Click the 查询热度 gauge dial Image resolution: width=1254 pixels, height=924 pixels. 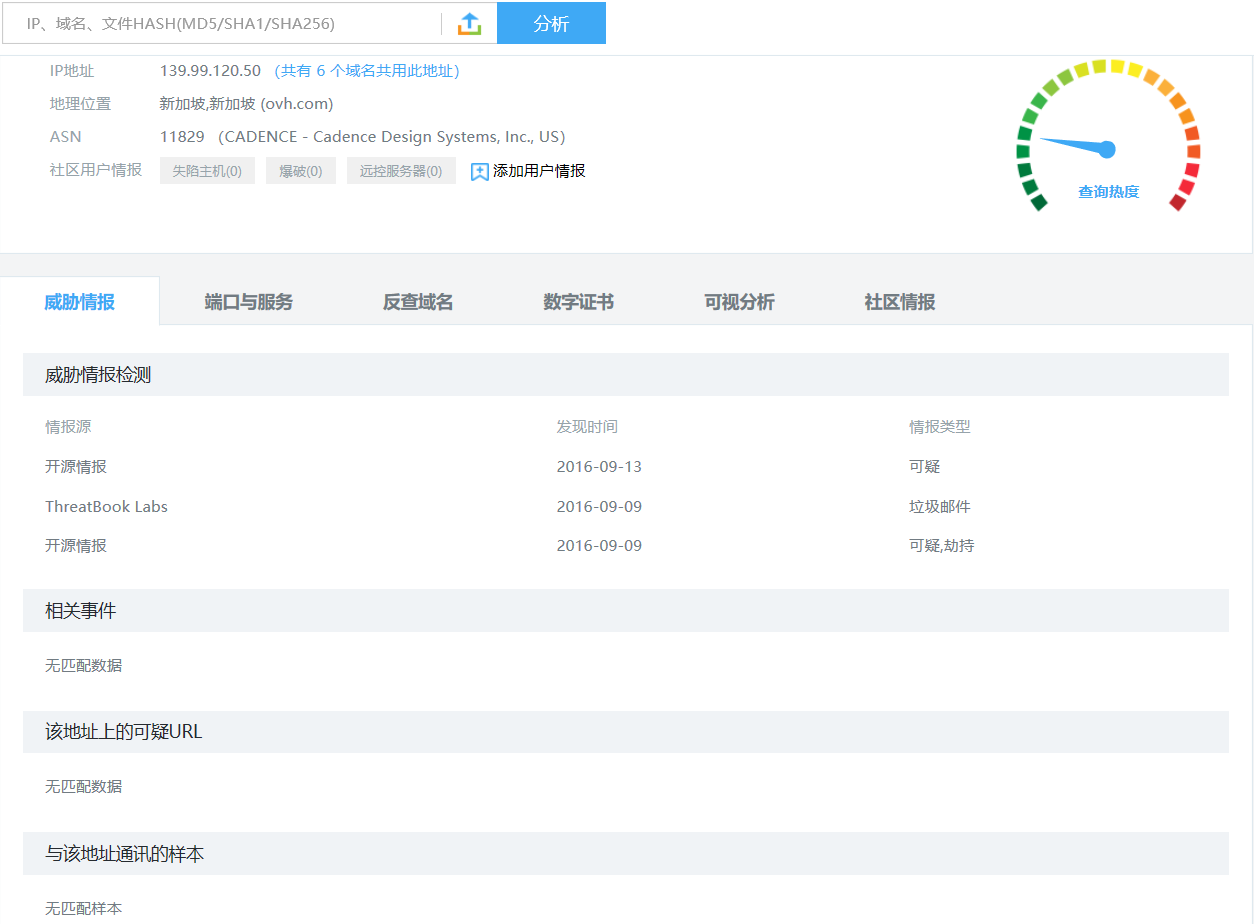[x=1107, y=140]
